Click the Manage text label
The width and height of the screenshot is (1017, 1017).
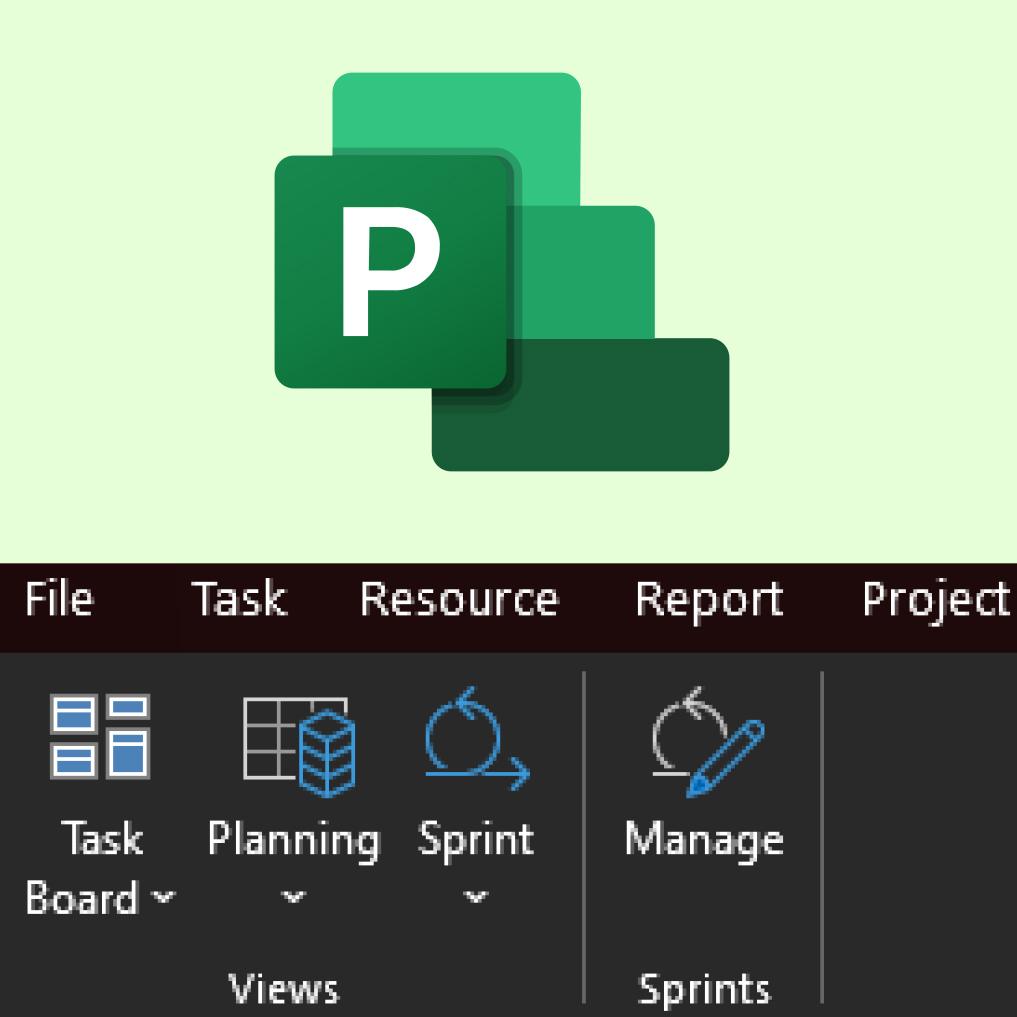(704, 841)
